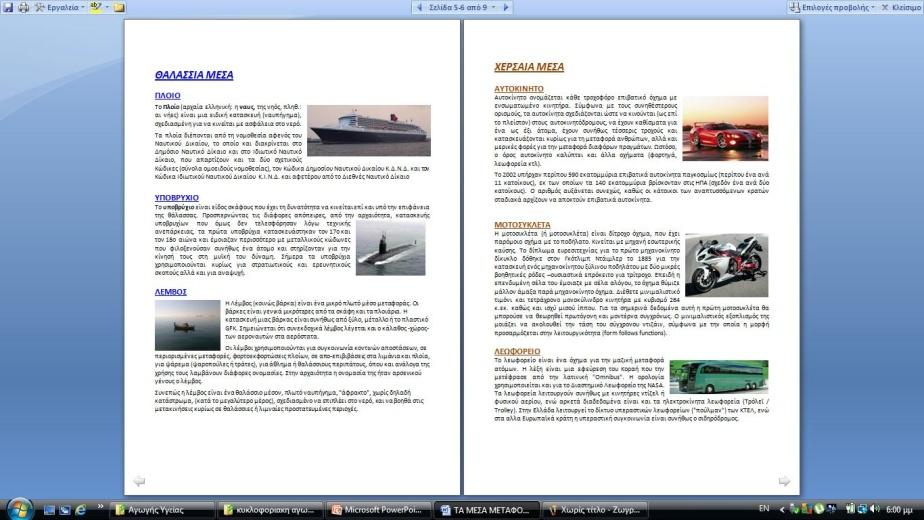Click the ΛΕΜΒΟΣ subheading
This screenshot has width=924, height=520.
[x=170, y=292]
